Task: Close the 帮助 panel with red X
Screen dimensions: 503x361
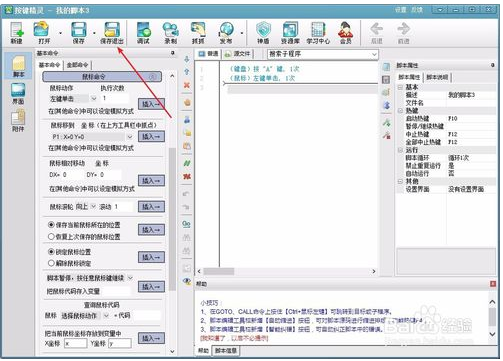Action: 493,284
